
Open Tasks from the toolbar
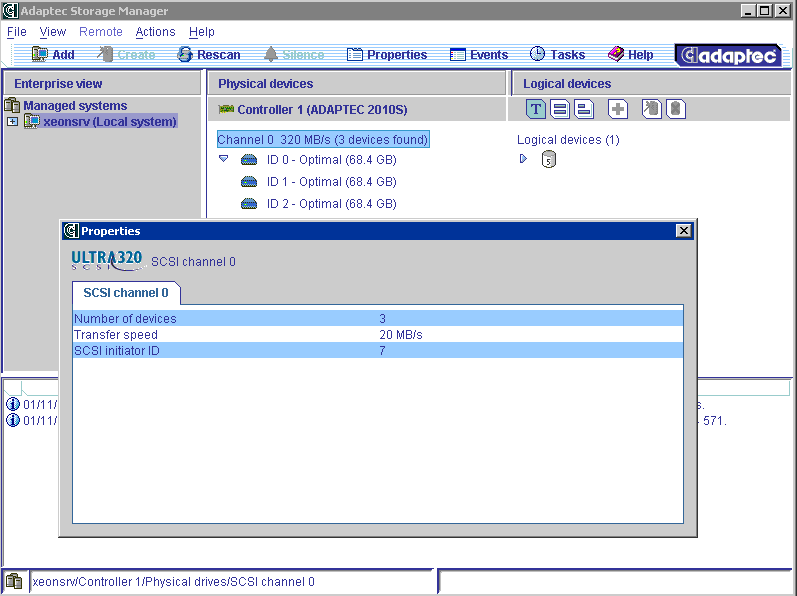pos(557,54)
